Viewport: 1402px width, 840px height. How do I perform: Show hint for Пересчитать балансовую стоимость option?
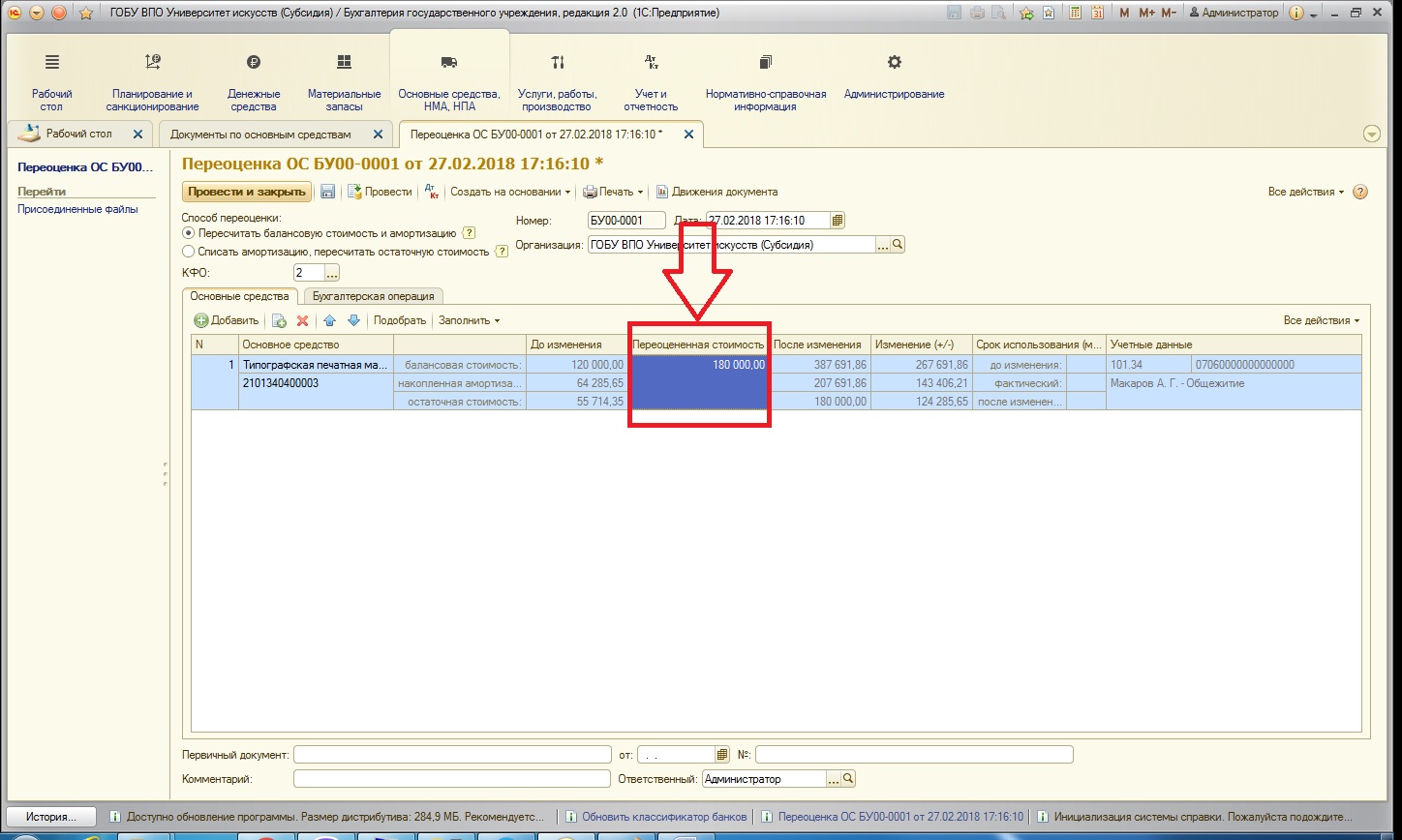(469, 233)
